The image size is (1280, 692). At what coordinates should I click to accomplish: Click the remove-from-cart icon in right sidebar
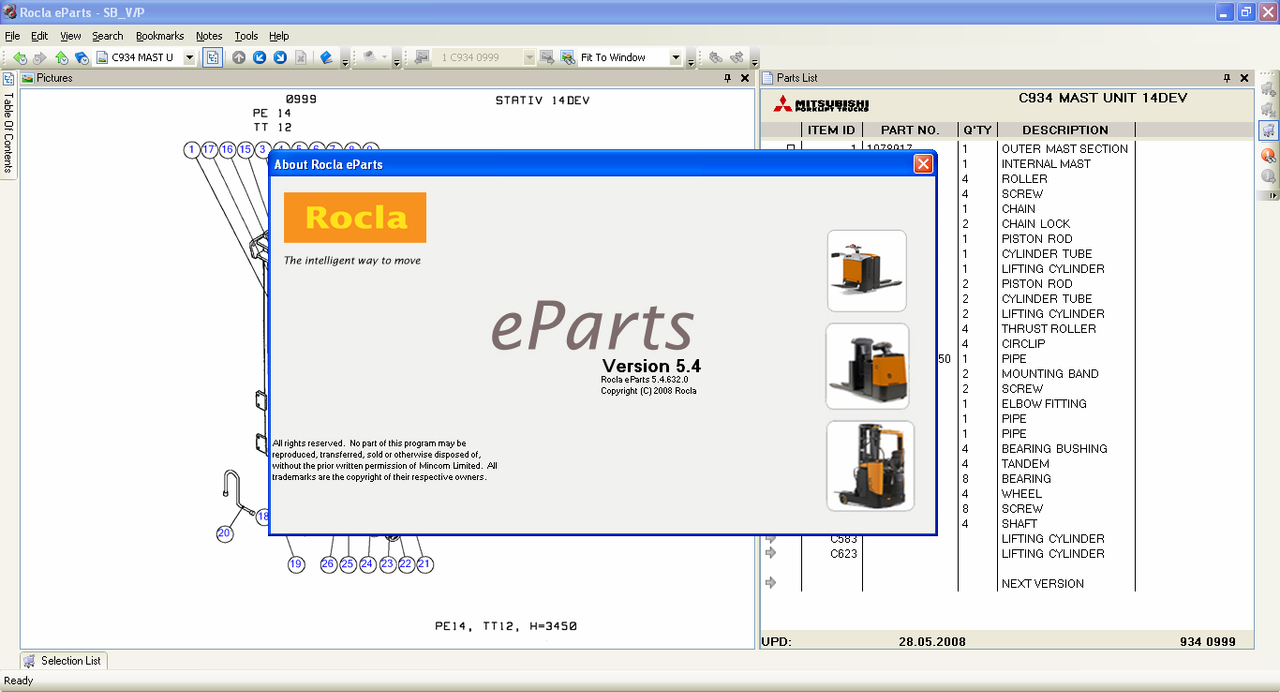pyautogui.click(x=1268, y=108)
